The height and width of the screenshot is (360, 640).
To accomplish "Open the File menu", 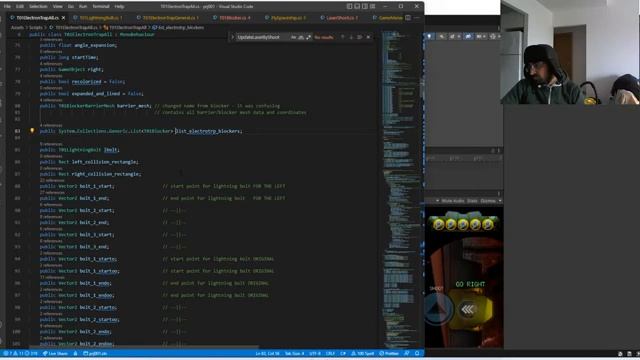I will coord(7,7).
